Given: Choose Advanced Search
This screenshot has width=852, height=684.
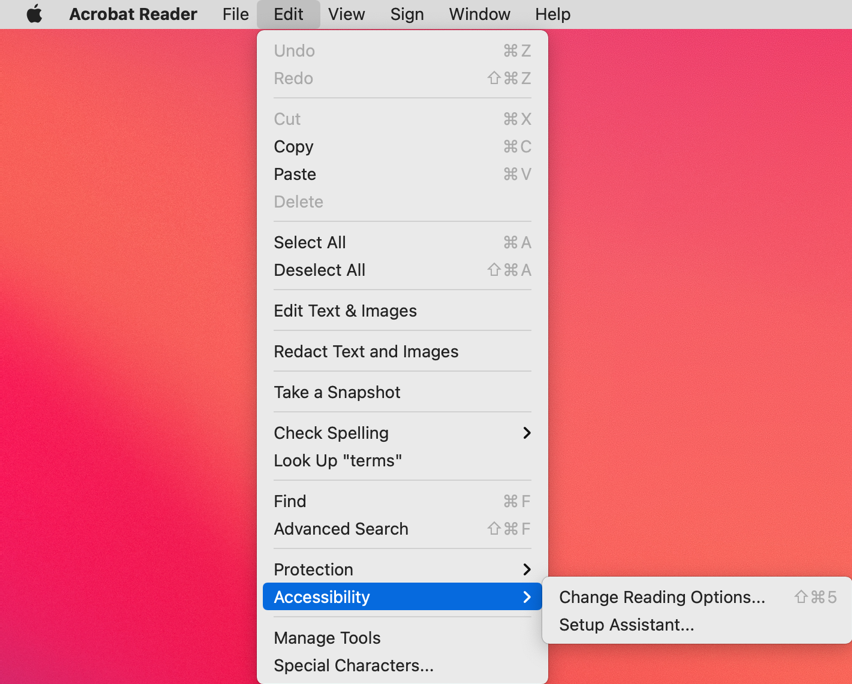Looking at the screenshot, I should pos(402,529).
